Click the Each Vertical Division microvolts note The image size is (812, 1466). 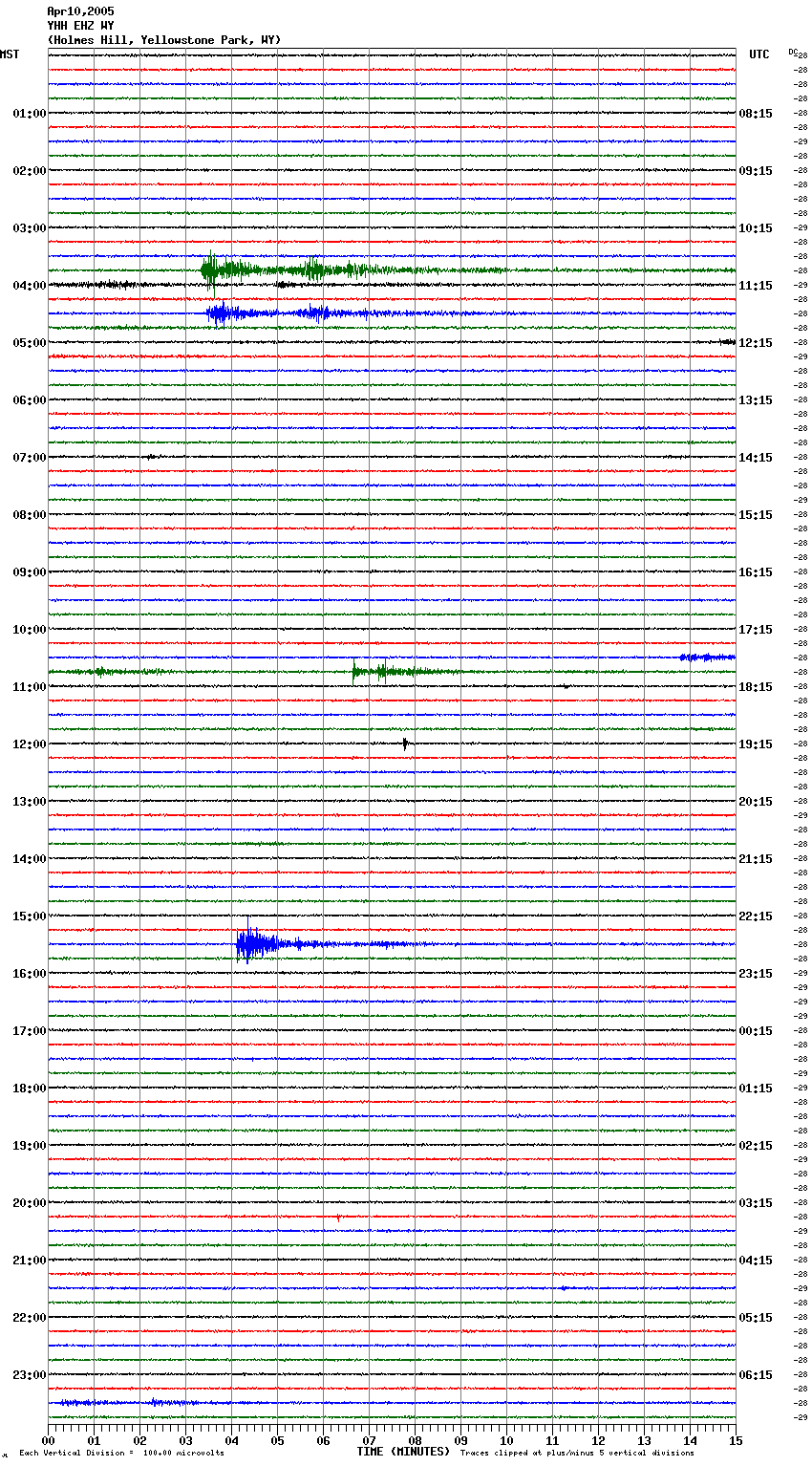pos(121,1453)
